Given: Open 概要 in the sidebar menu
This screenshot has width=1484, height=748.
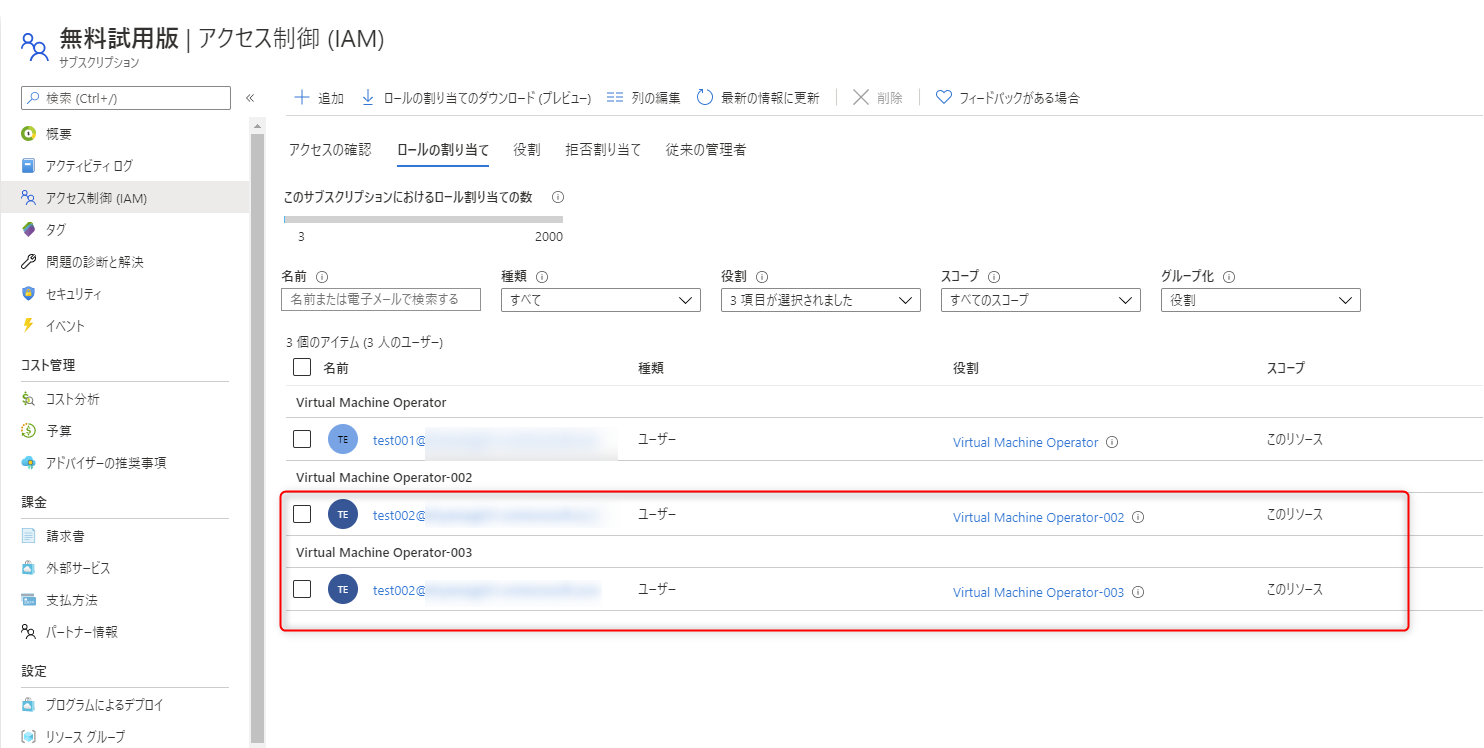Looking at the screenshot, I should coord(59,134).
